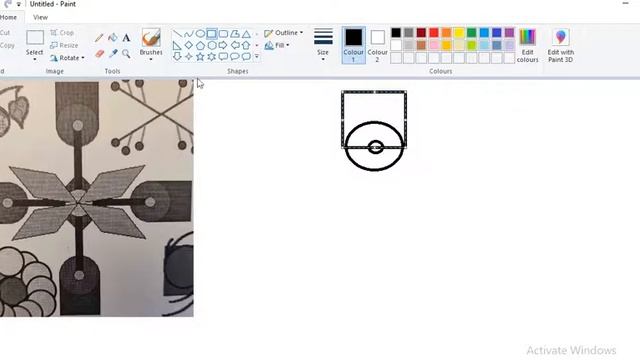Pick the orange colour swatch
Image resolution: width=640 pixels, height=360 pixels.
coord(447,33)
